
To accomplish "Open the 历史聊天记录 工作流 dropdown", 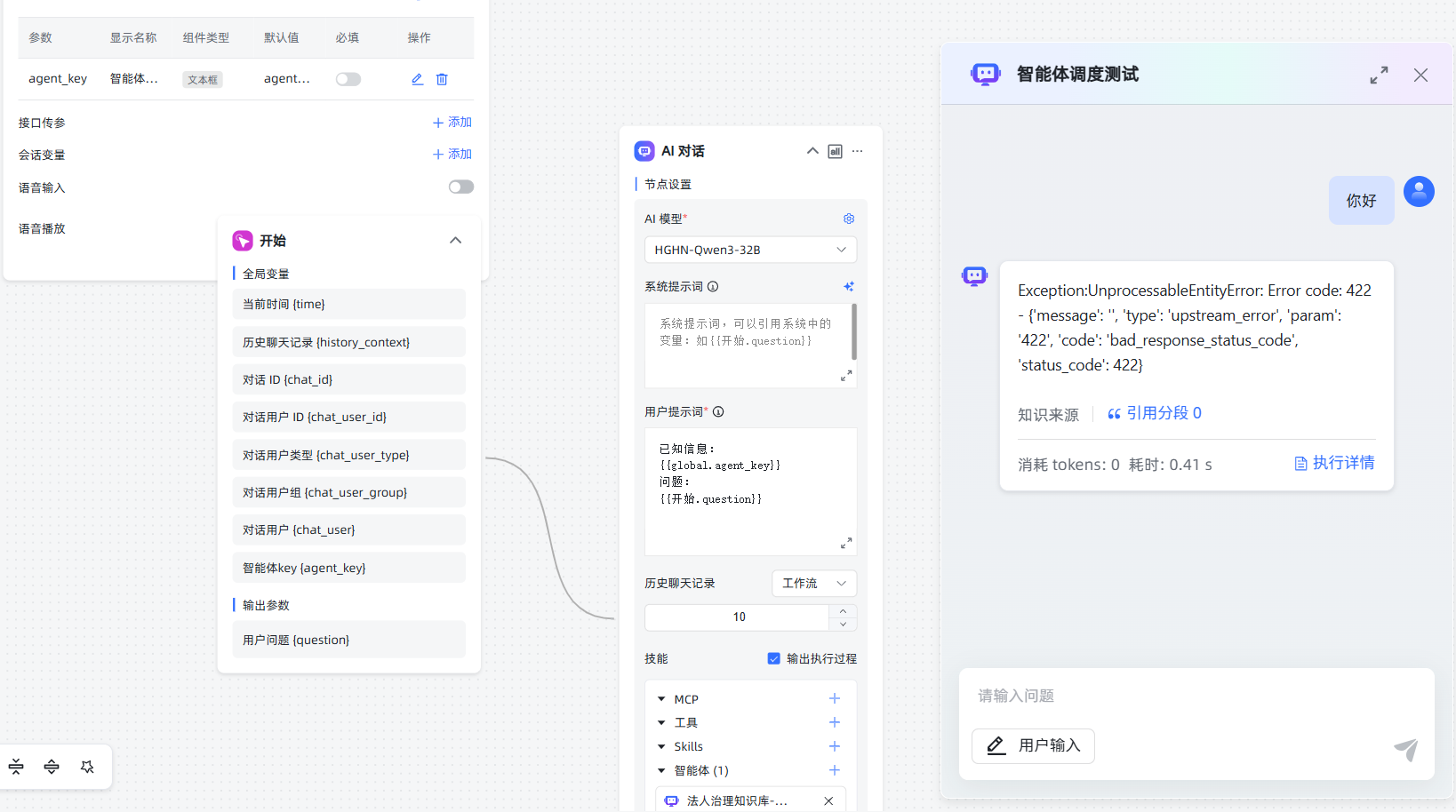I will coord(813,583).
